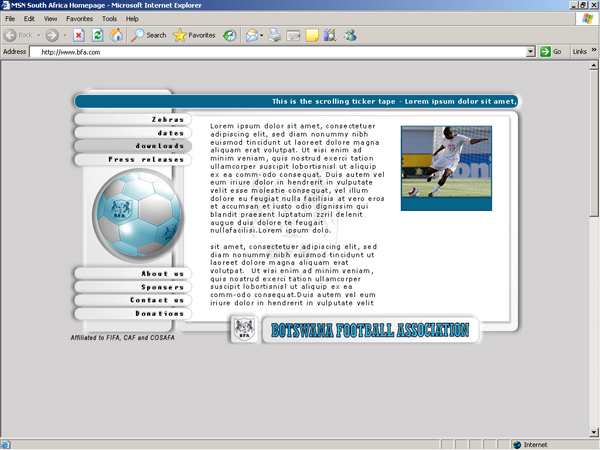Refresh the page with the Refresh icon
Image resolution: width=600 pixels, height=450 pixels.
pyautogui.click(x=98, y=35)
